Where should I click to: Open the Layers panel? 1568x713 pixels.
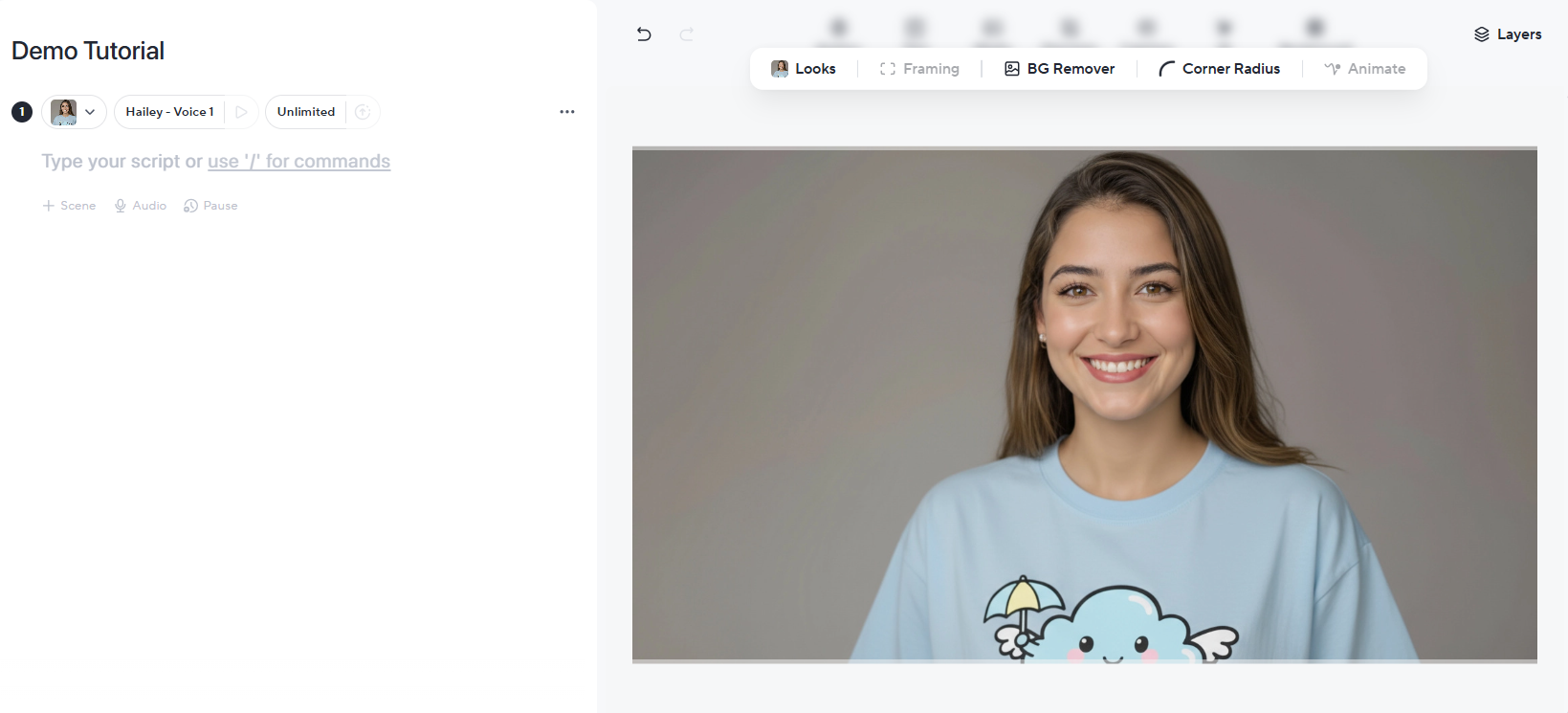[x=1508, y=34]
